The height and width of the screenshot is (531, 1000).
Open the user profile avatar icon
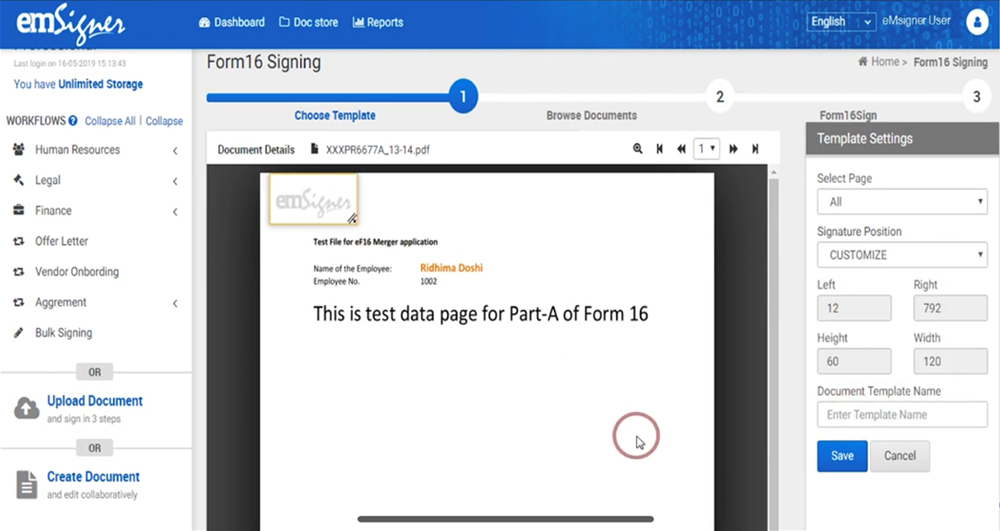click(976, 22)
